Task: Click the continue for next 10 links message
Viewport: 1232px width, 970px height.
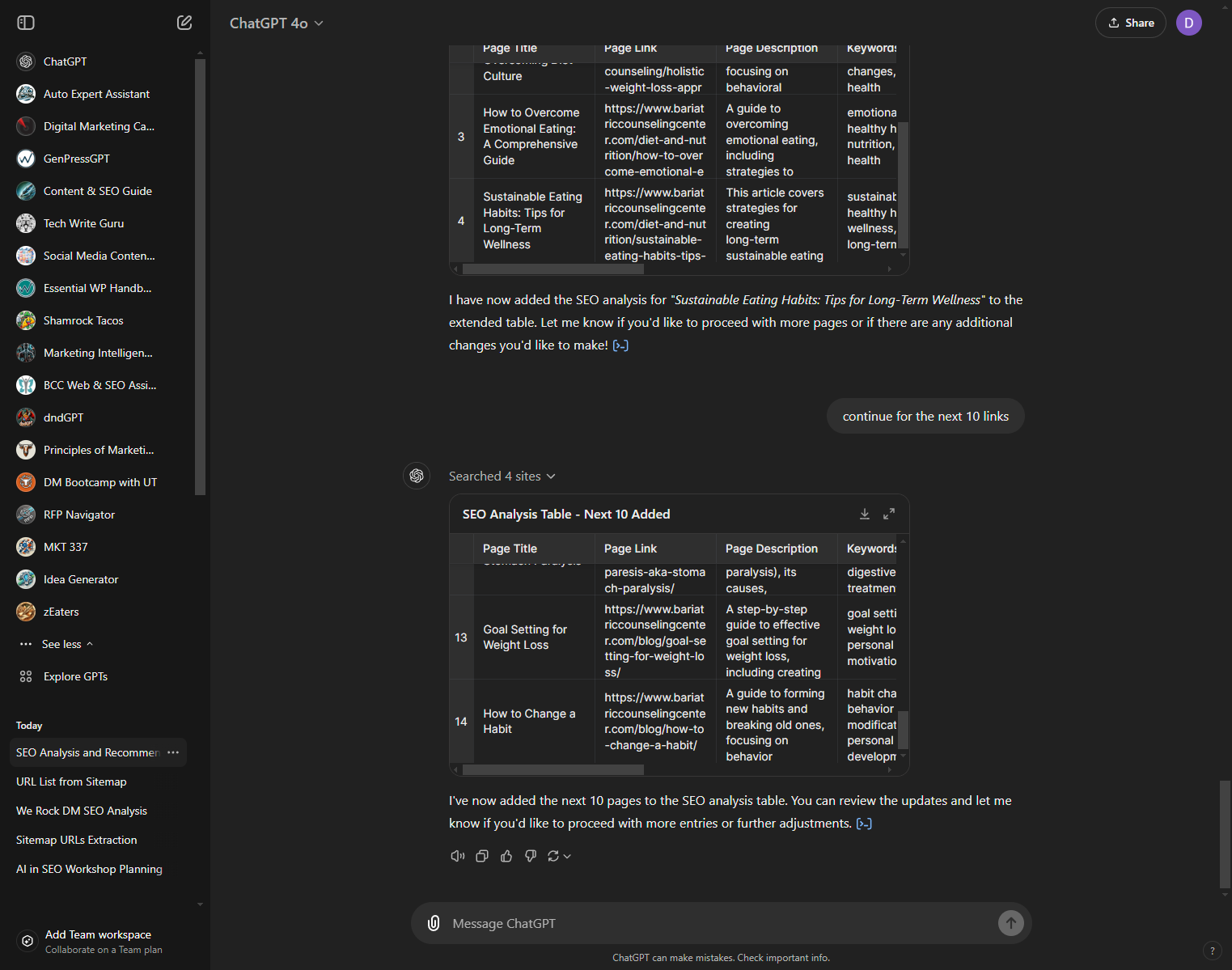Action: [x=925, y=416]
